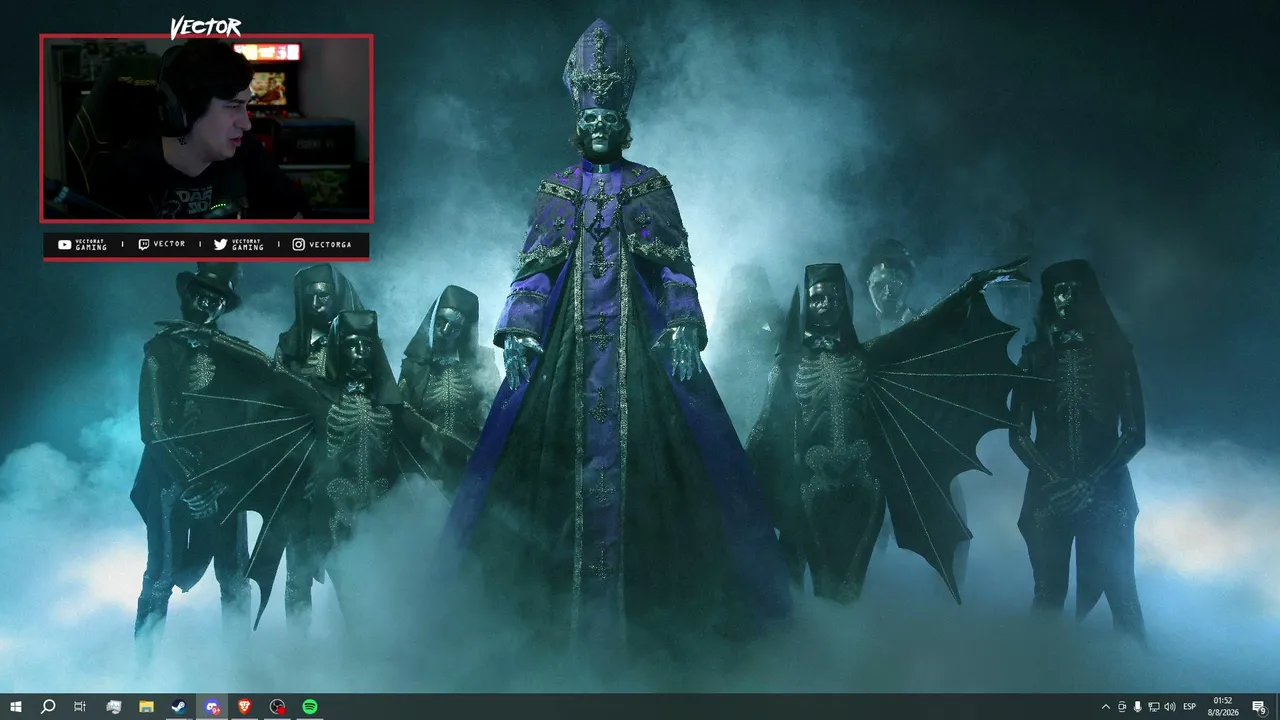
Task: Open the circular app with red badge
Action: (278, 707)
